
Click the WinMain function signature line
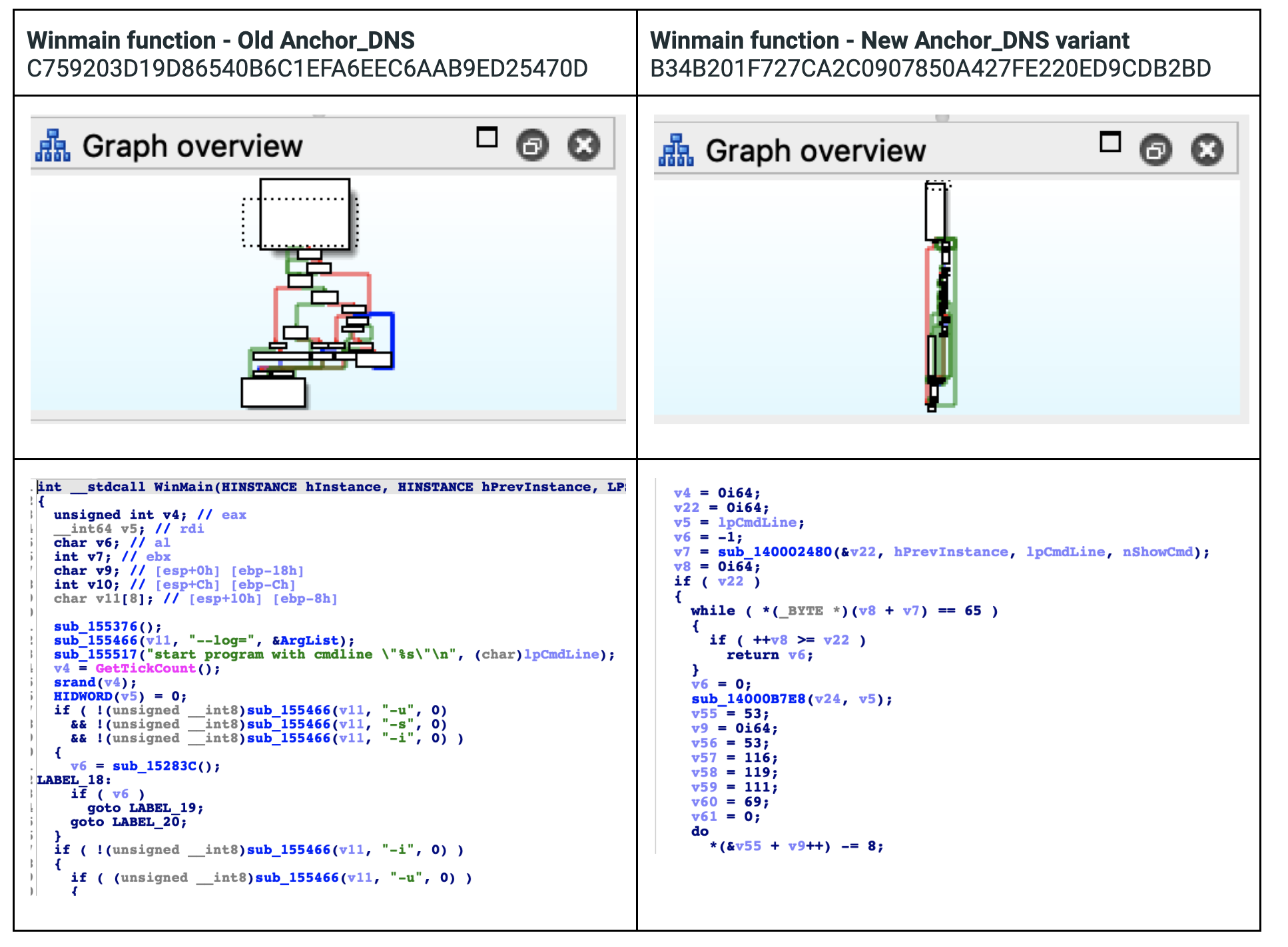[331, 487]
